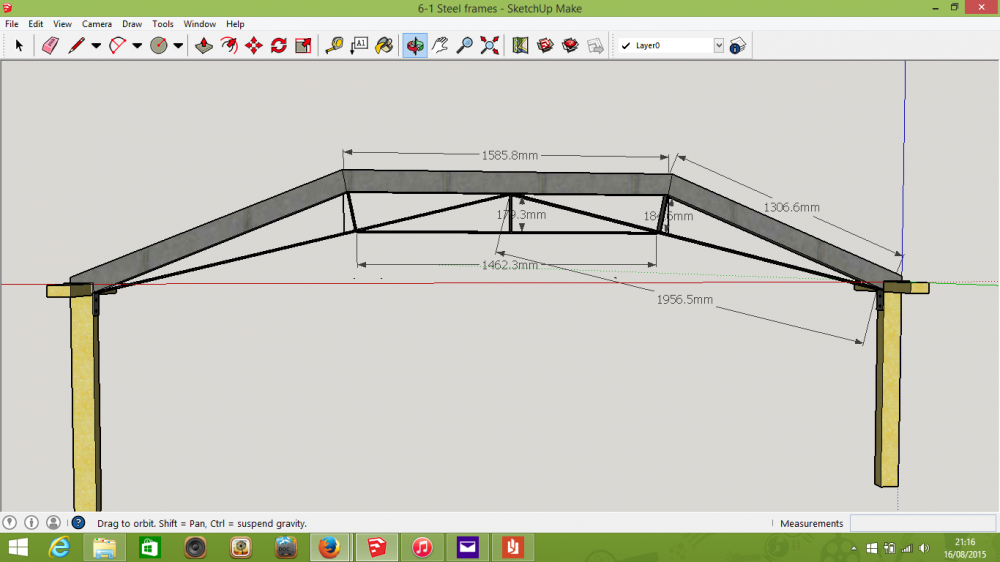The height and width of the screenshot is (562, 1000).
Task: Select the Eraser tool
Action: pos(50,45)
